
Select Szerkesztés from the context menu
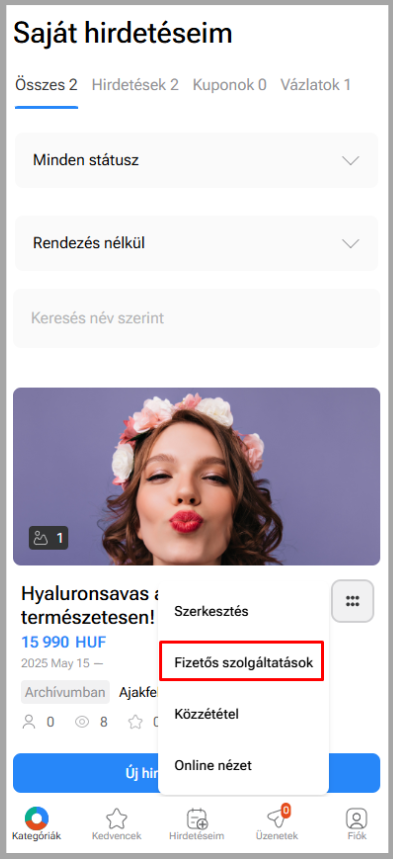(x=211, y=611)
